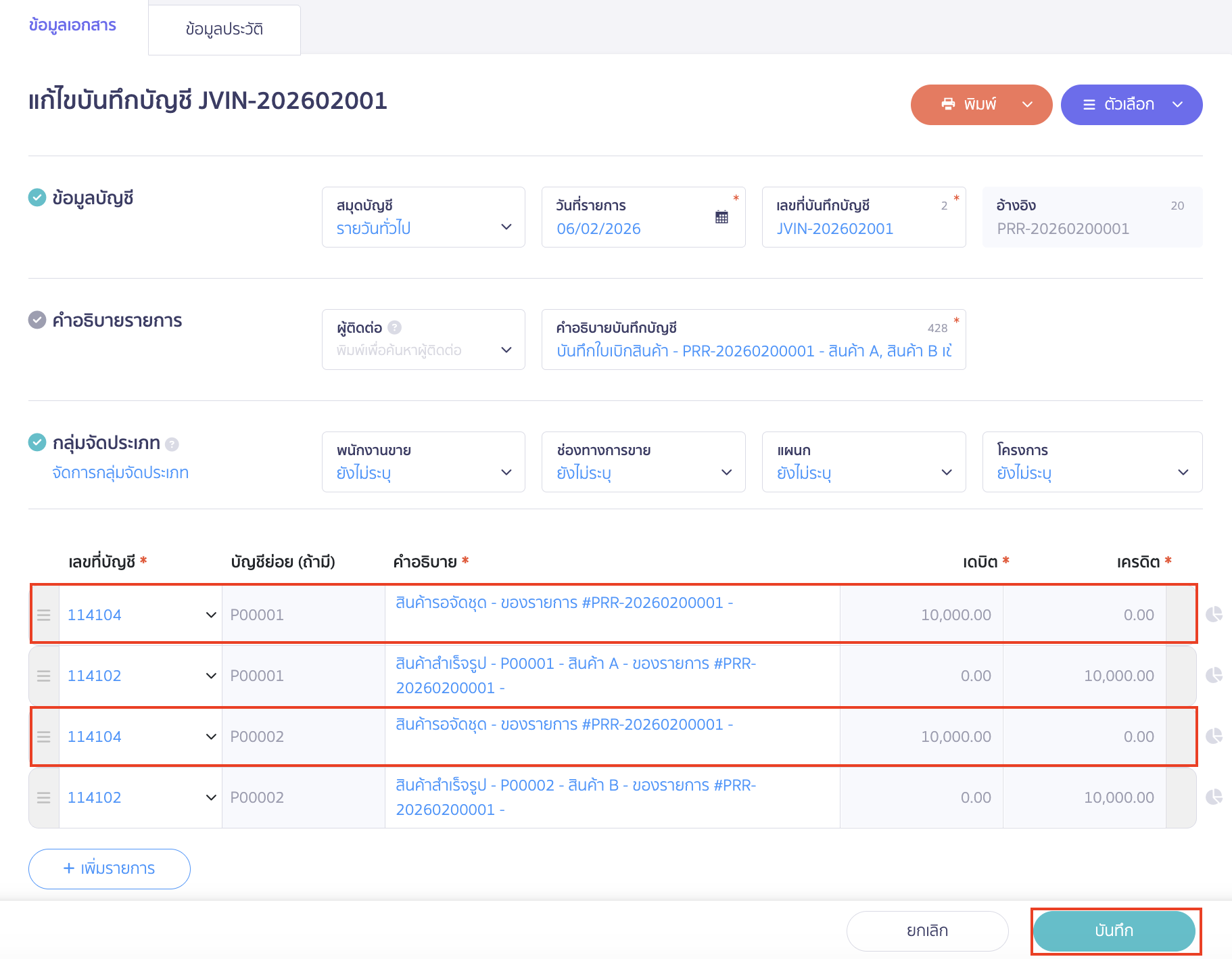Open the สมุดบัญชี dropdown

423,217
